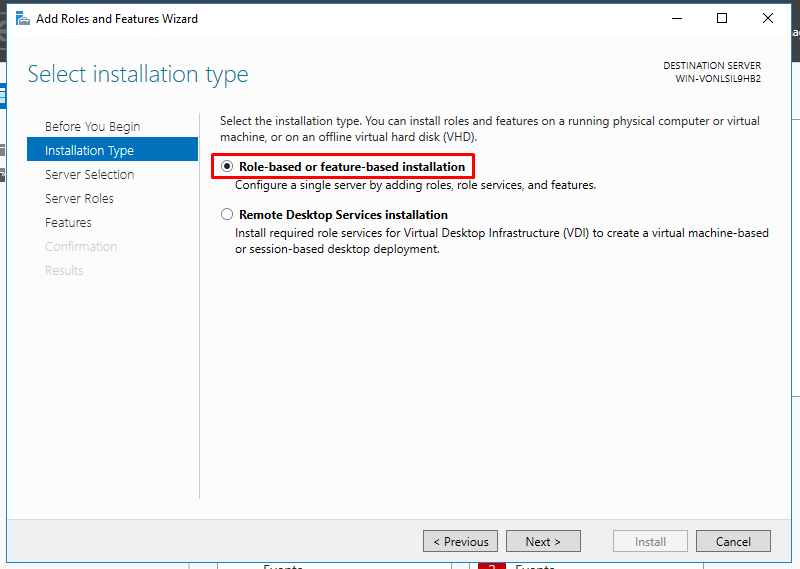Viewport: 800px width, 569px height.
Task: Click 'Add Roles and Features Wizard' title text
Action: (x=117, y=19)
